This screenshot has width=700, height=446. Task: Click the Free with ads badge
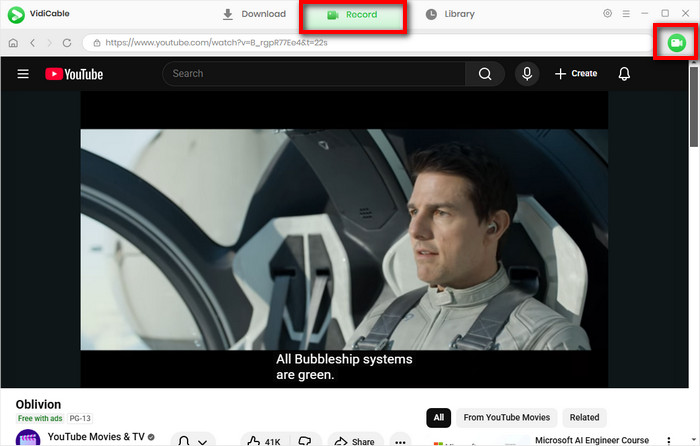(40, 418)
